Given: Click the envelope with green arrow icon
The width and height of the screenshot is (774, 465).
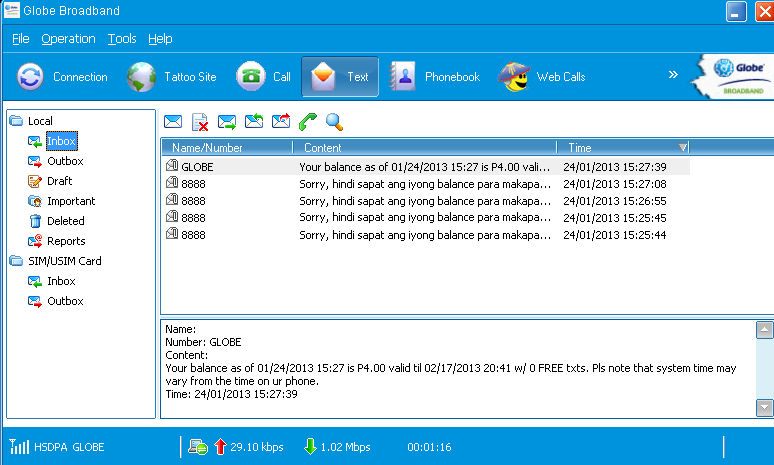Looking at the screenshot, I should 227,122.
